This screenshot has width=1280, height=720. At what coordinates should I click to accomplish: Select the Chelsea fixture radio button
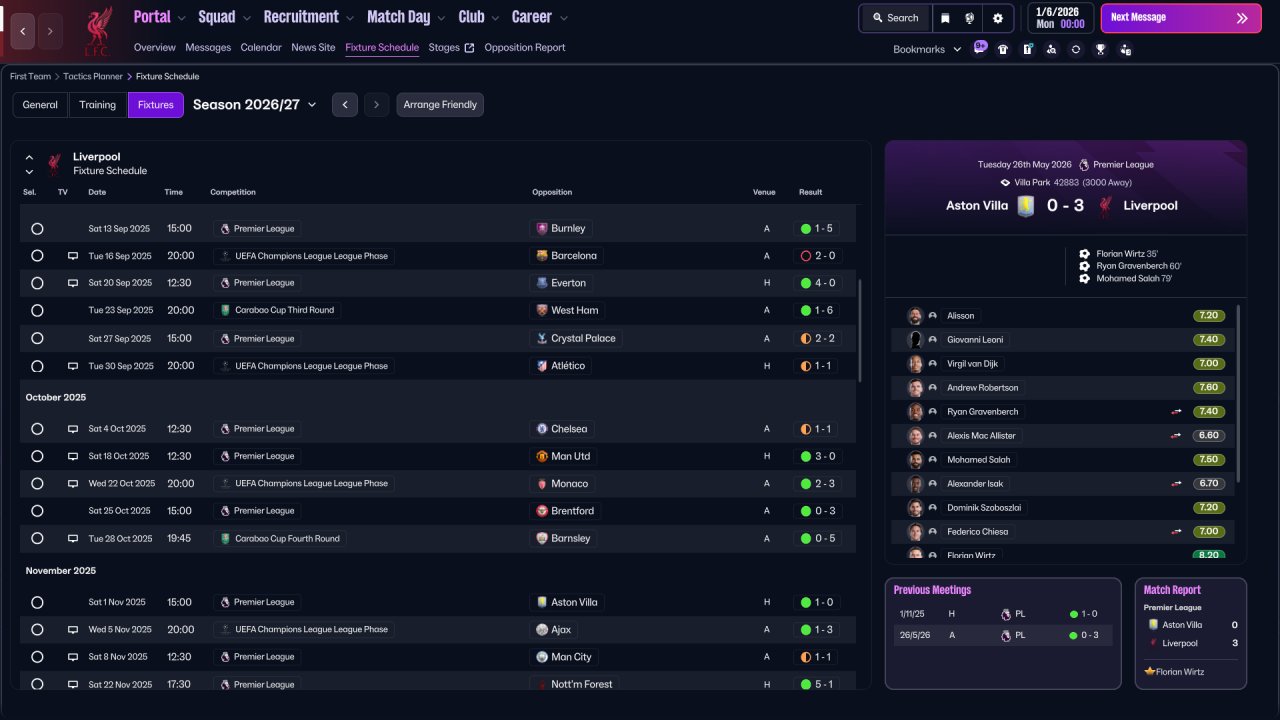(x=37, y=429)
